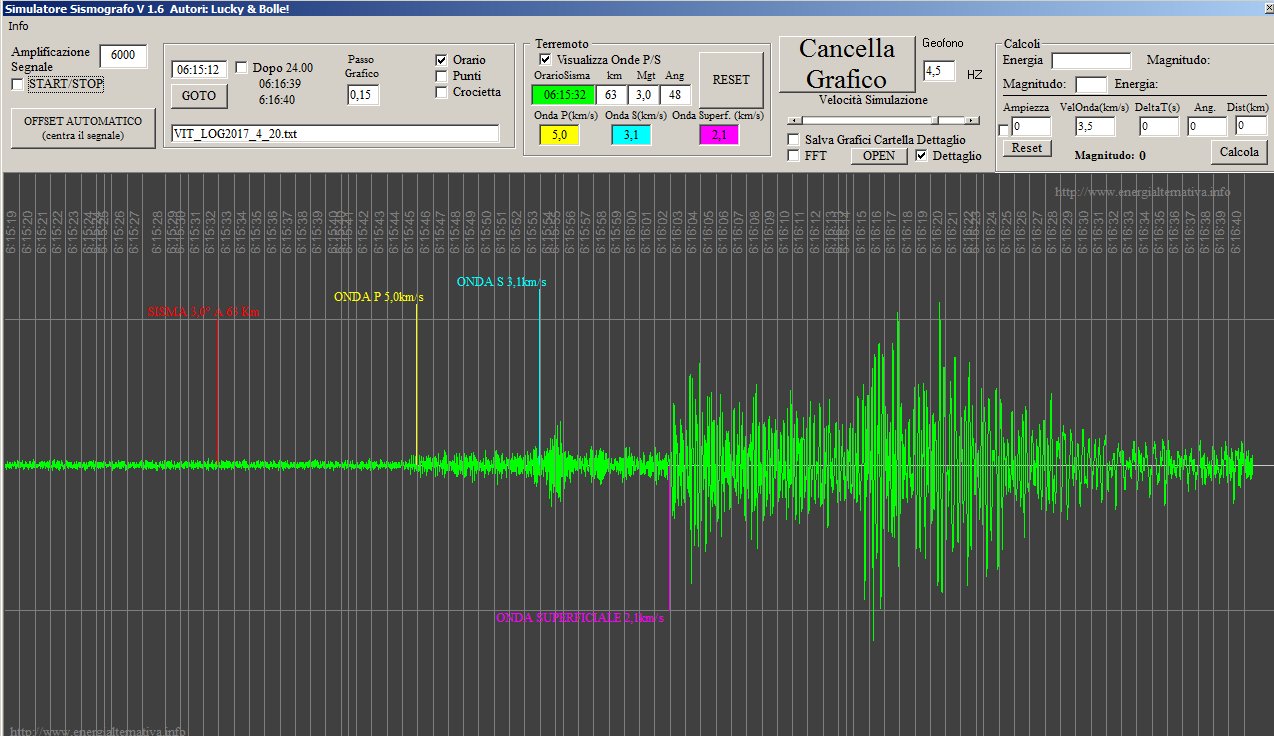The width and height of the screenshot is (1274, 736).
Task: Focus the Energia input box in Calcoli
Action: [1091, 61]
